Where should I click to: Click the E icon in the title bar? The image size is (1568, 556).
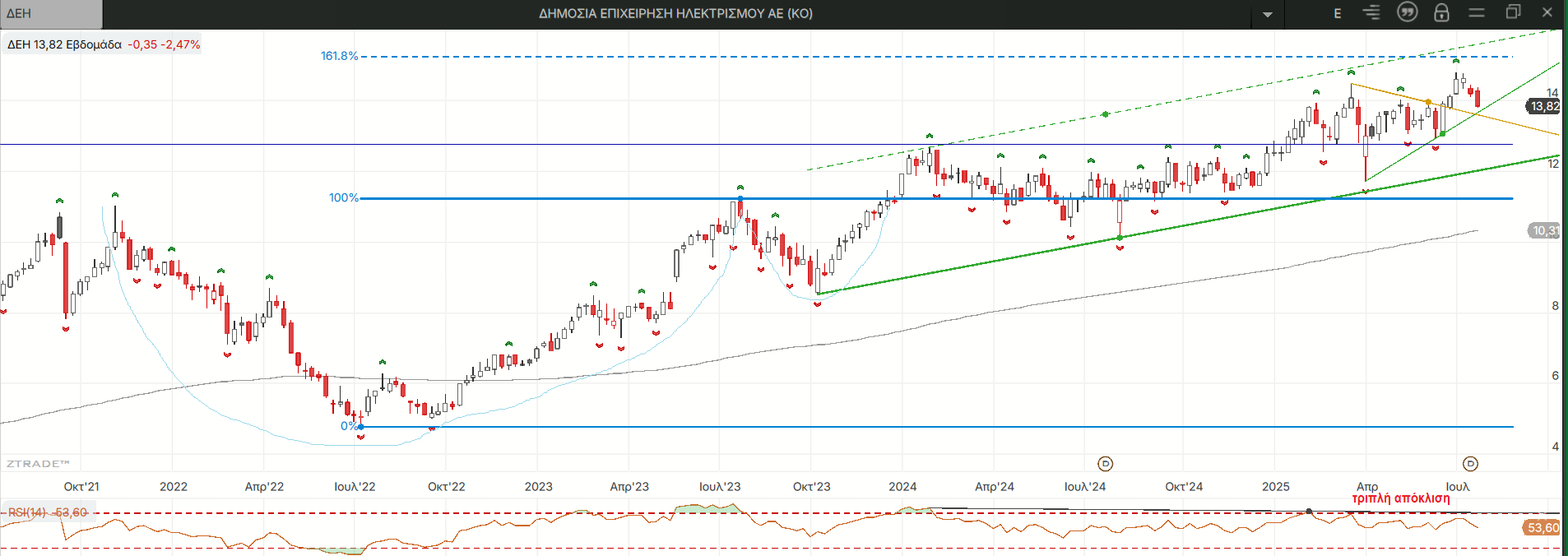pos(1338,13)
